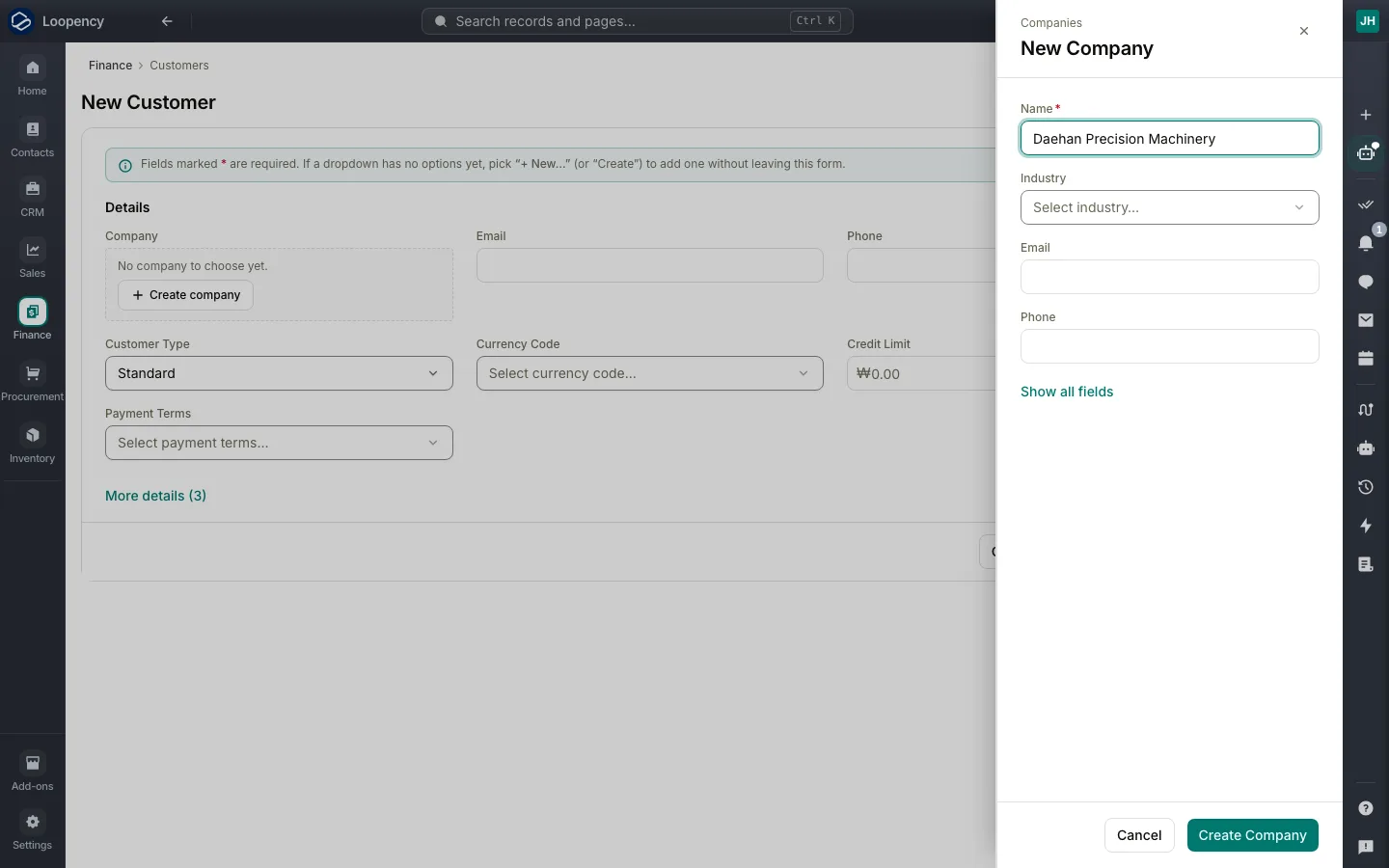Go to Contacts in the sidebar

point(32,139)
